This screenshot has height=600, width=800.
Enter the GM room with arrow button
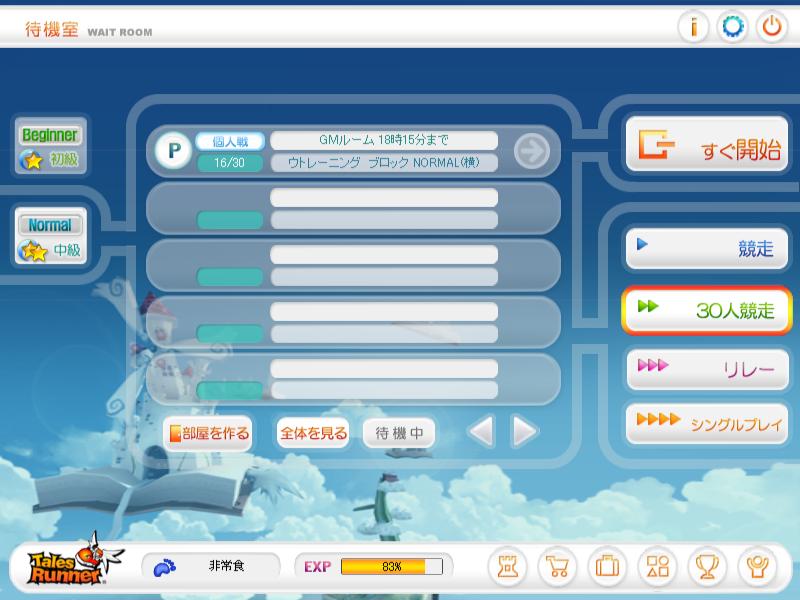click(532, 151)
